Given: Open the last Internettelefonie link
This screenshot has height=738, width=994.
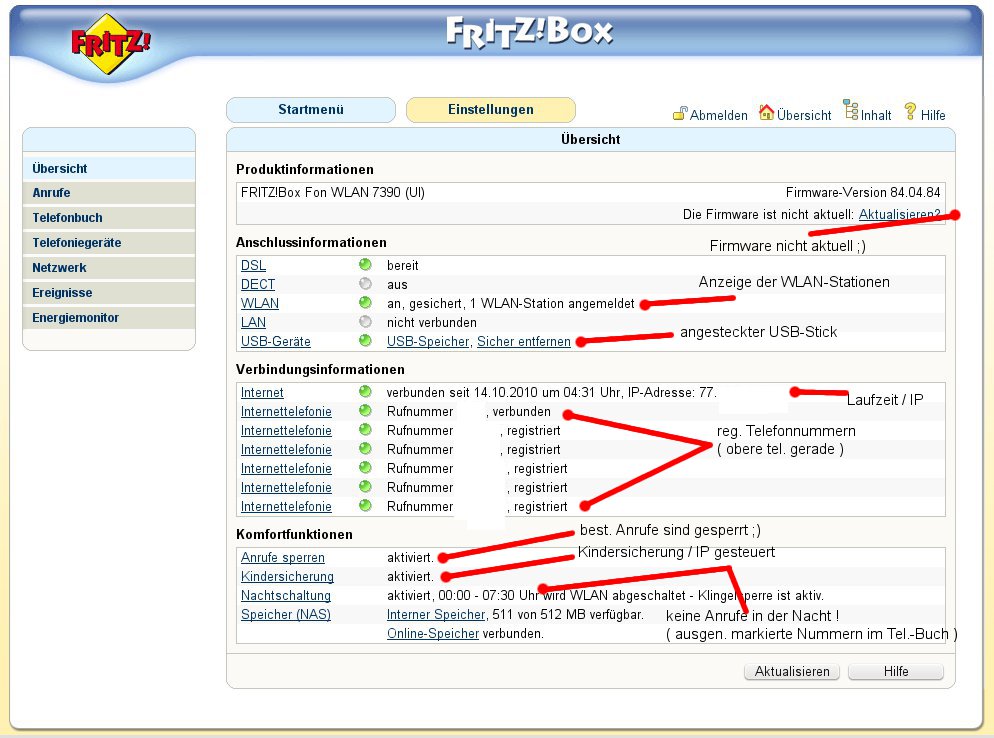Looking at the screenshot, I should [286, 507].
